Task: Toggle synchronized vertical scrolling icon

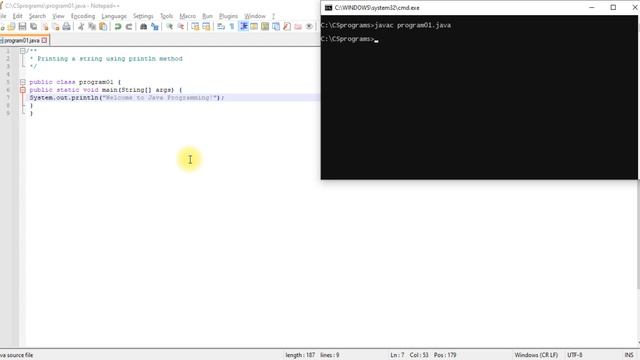Action: tap(195, 27)
